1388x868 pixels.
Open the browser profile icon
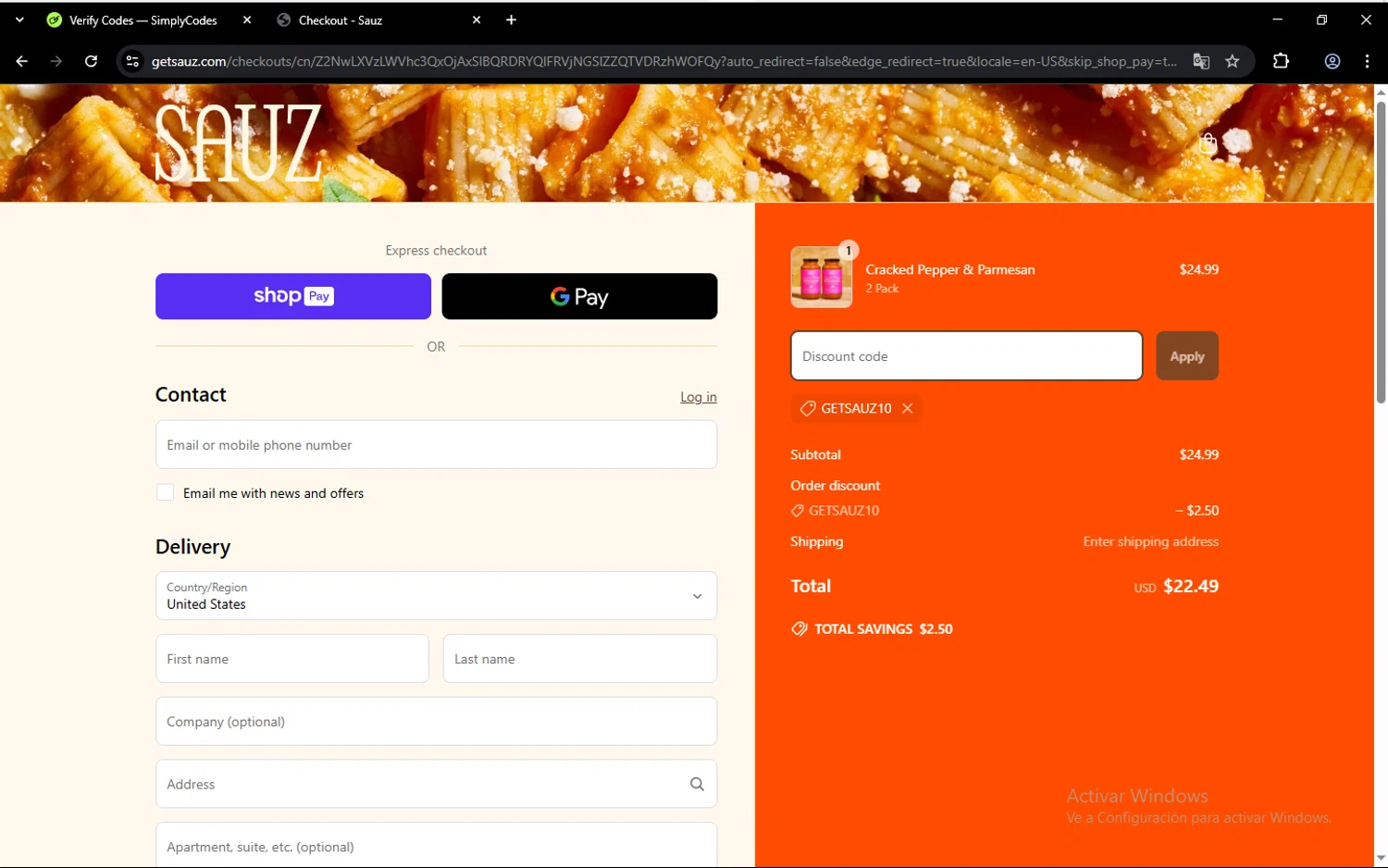(x=1332, y=61)
